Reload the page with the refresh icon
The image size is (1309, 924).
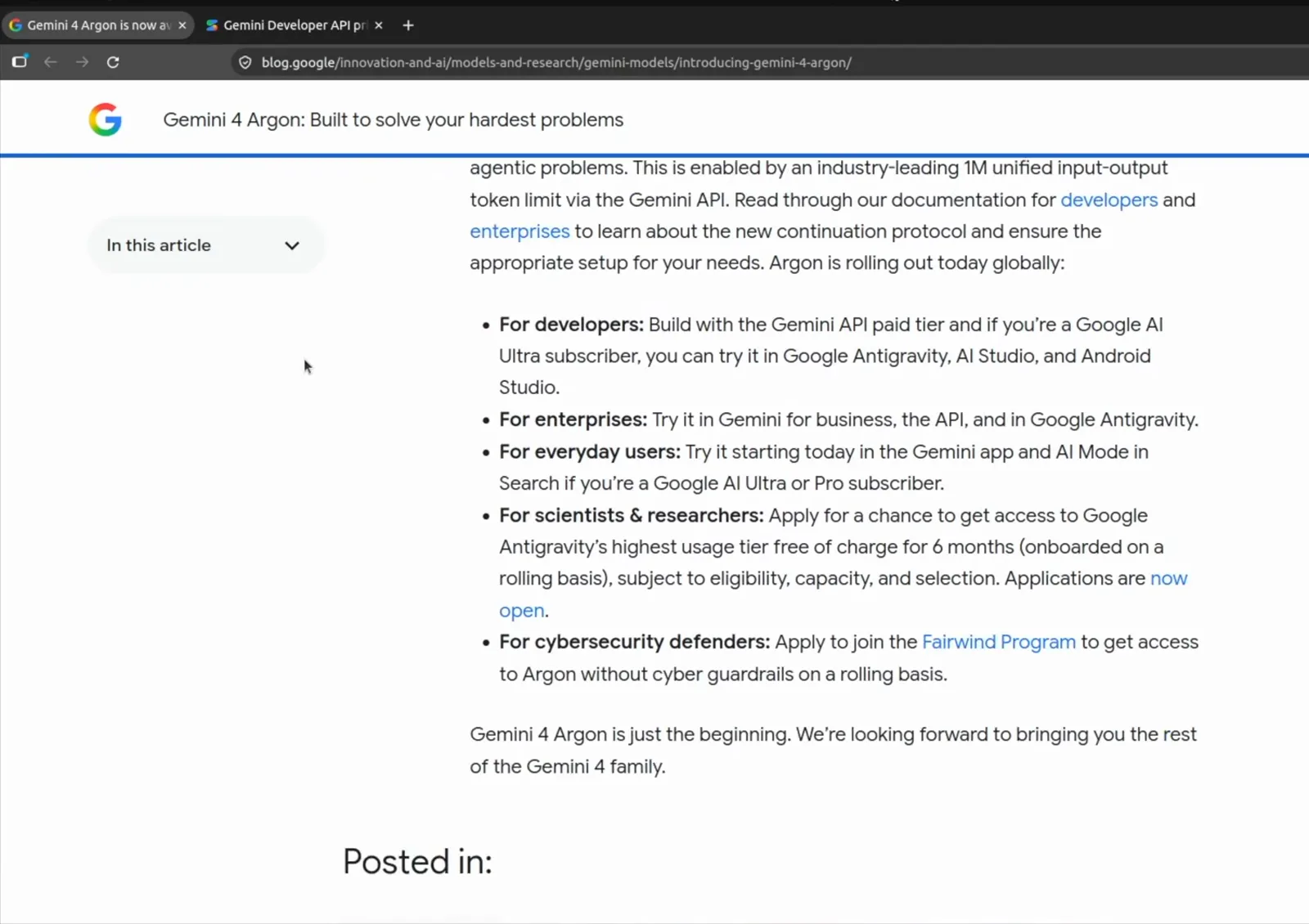coord(113,62)
